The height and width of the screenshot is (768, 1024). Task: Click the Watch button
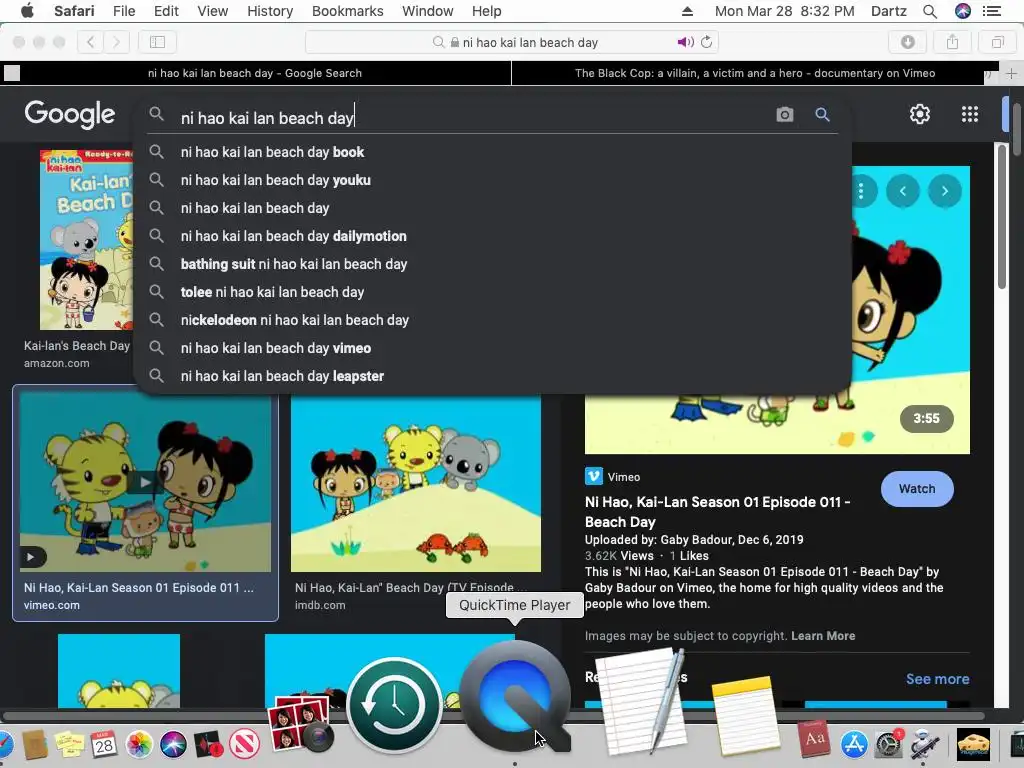pos(917,488)
